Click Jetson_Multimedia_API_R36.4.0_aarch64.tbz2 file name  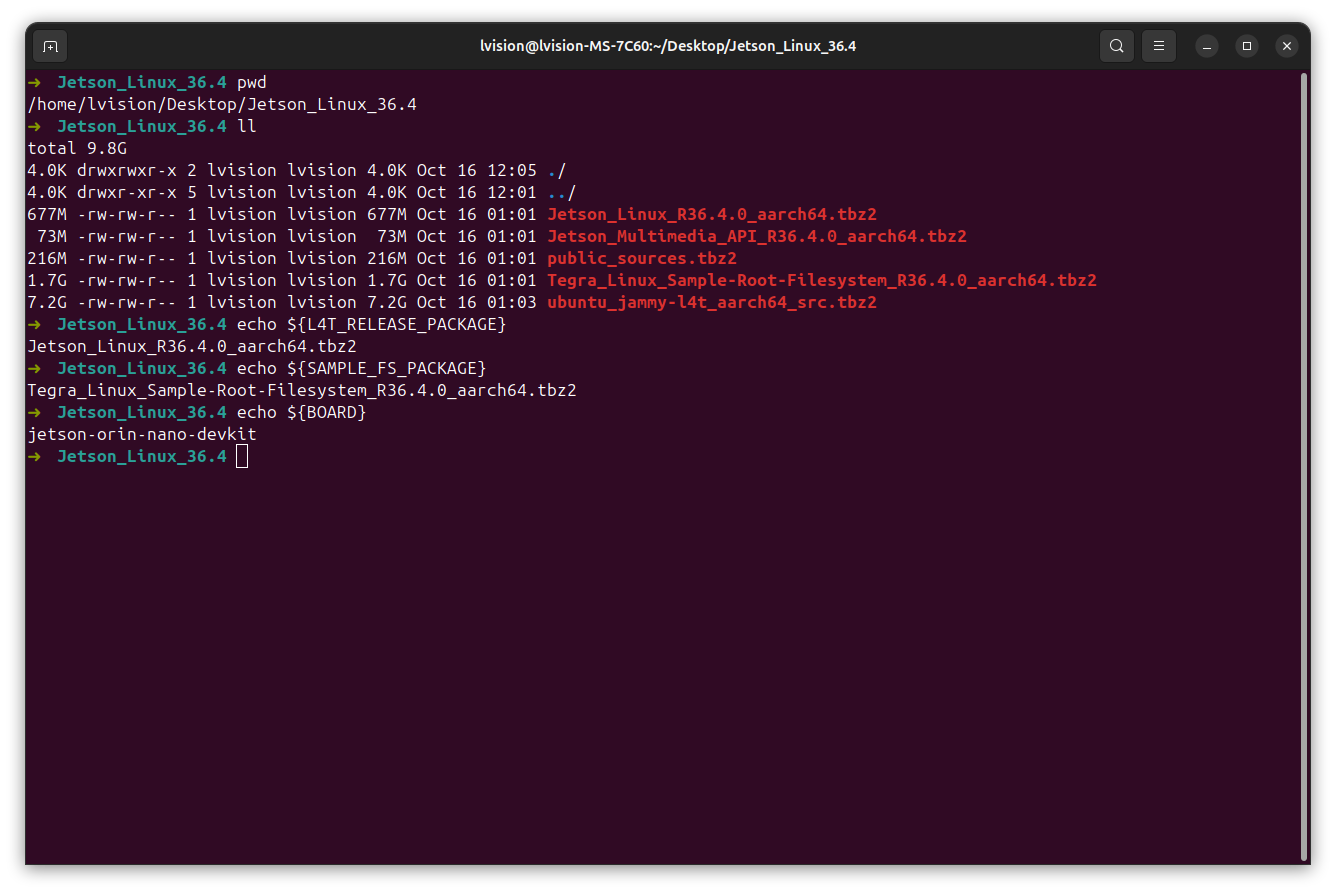[757, 236]
